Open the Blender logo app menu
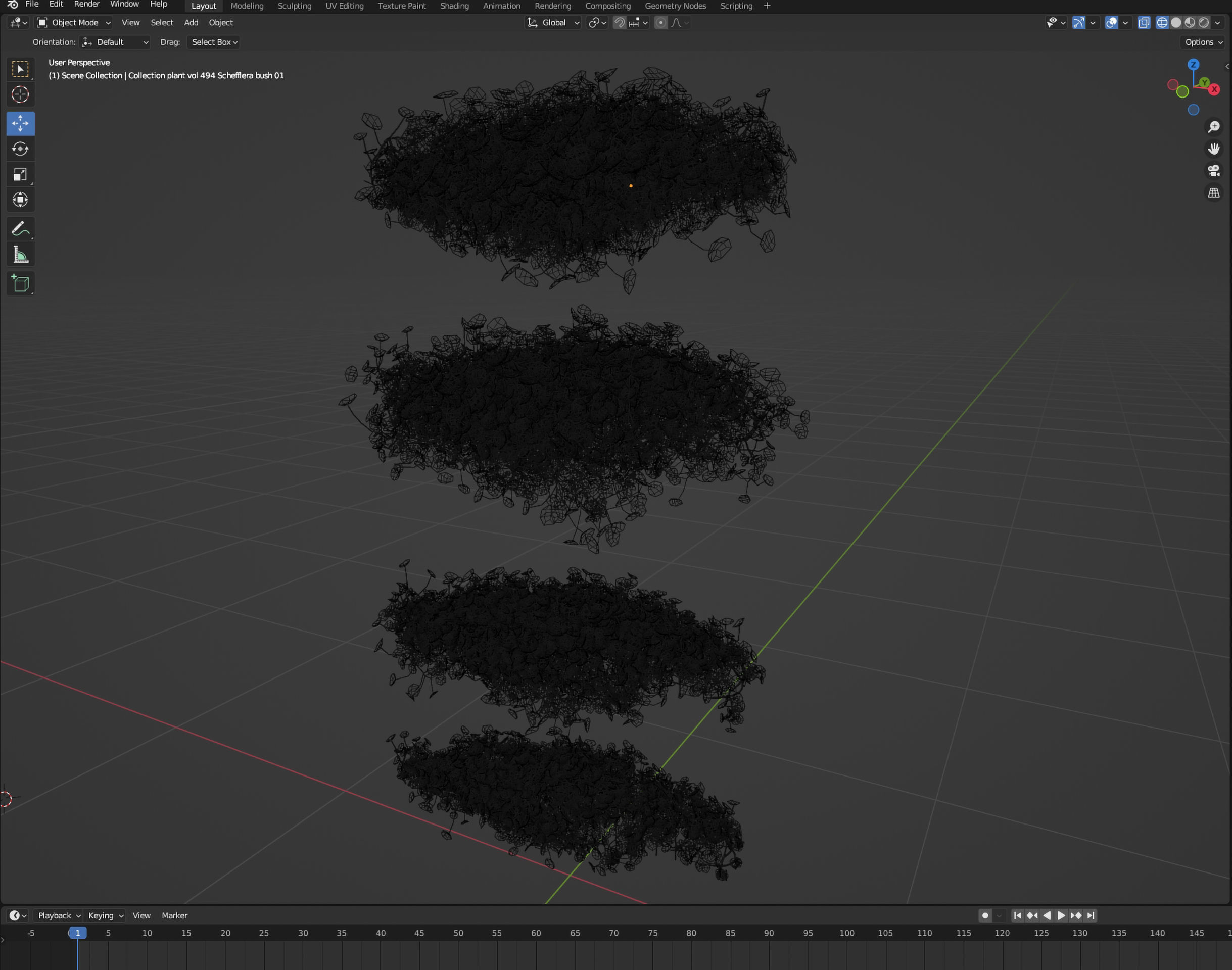The width and height of the screenshot is (1232, 970). (13, 5)
